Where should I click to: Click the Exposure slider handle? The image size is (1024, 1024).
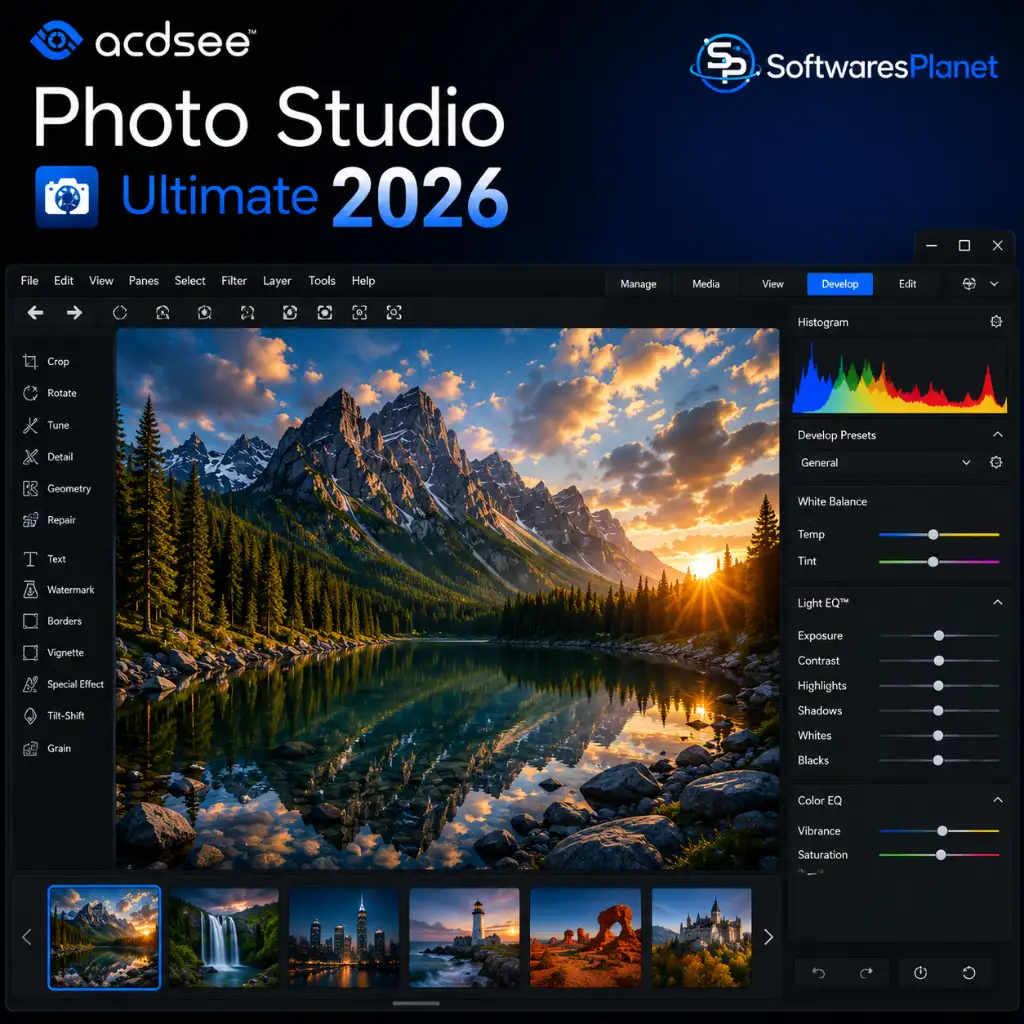[x=938, y=635]
